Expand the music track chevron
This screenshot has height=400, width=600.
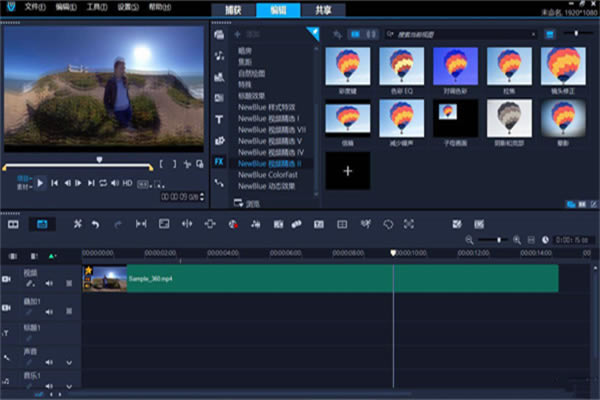(69, 385)
